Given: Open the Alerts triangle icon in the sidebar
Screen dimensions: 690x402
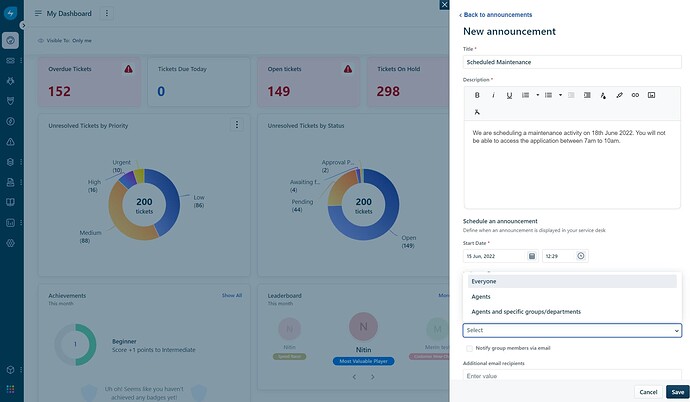Looking at the screenshot, I should [x=10, y=142].
